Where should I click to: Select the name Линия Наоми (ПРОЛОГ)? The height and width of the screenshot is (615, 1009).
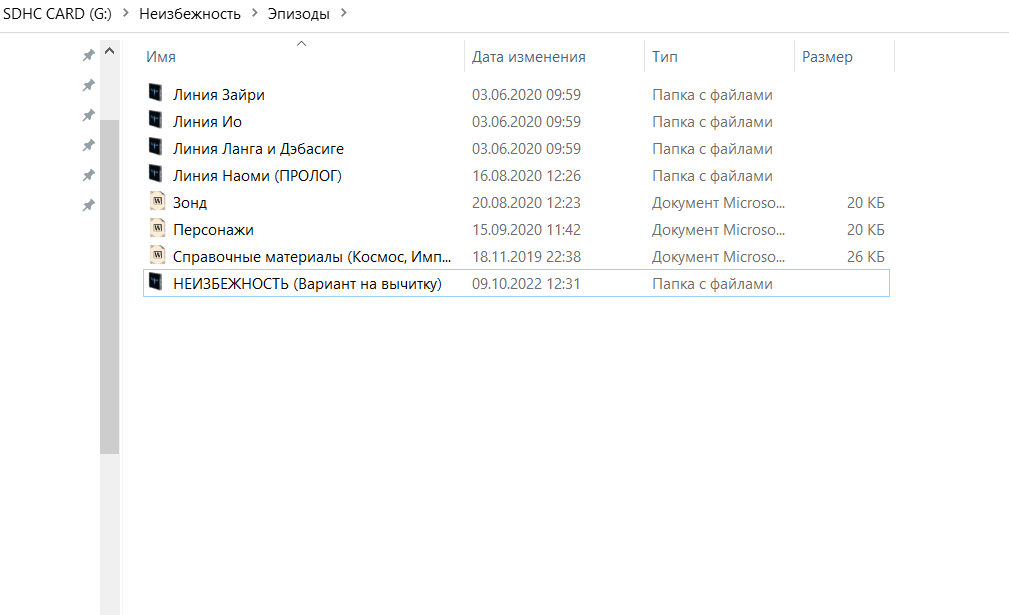tap(257, 176)
